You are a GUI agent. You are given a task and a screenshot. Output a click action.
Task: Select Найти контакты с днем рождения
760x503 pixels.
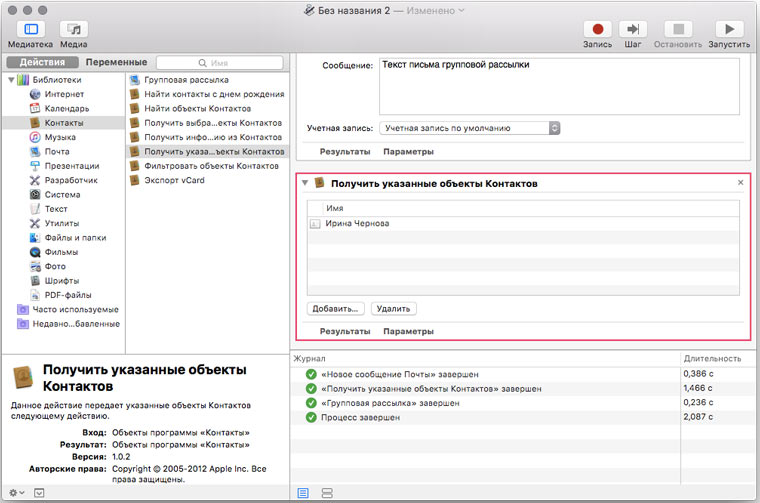tap(214, 94)
